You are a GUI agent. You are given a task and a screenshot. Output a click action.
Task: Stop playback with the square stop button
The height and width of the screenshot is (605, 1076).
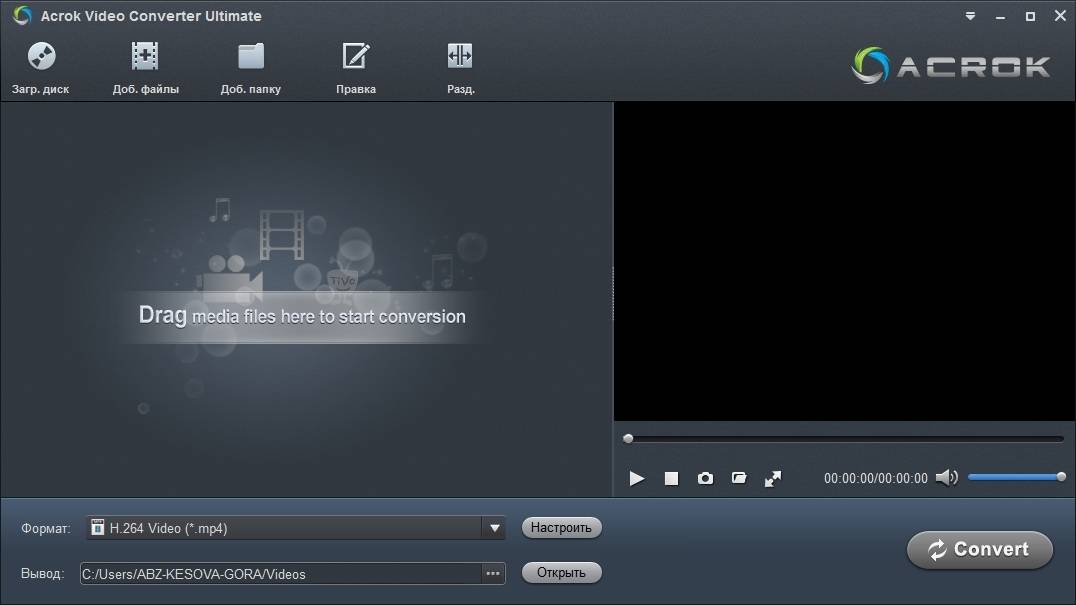(x=671, y=478)
